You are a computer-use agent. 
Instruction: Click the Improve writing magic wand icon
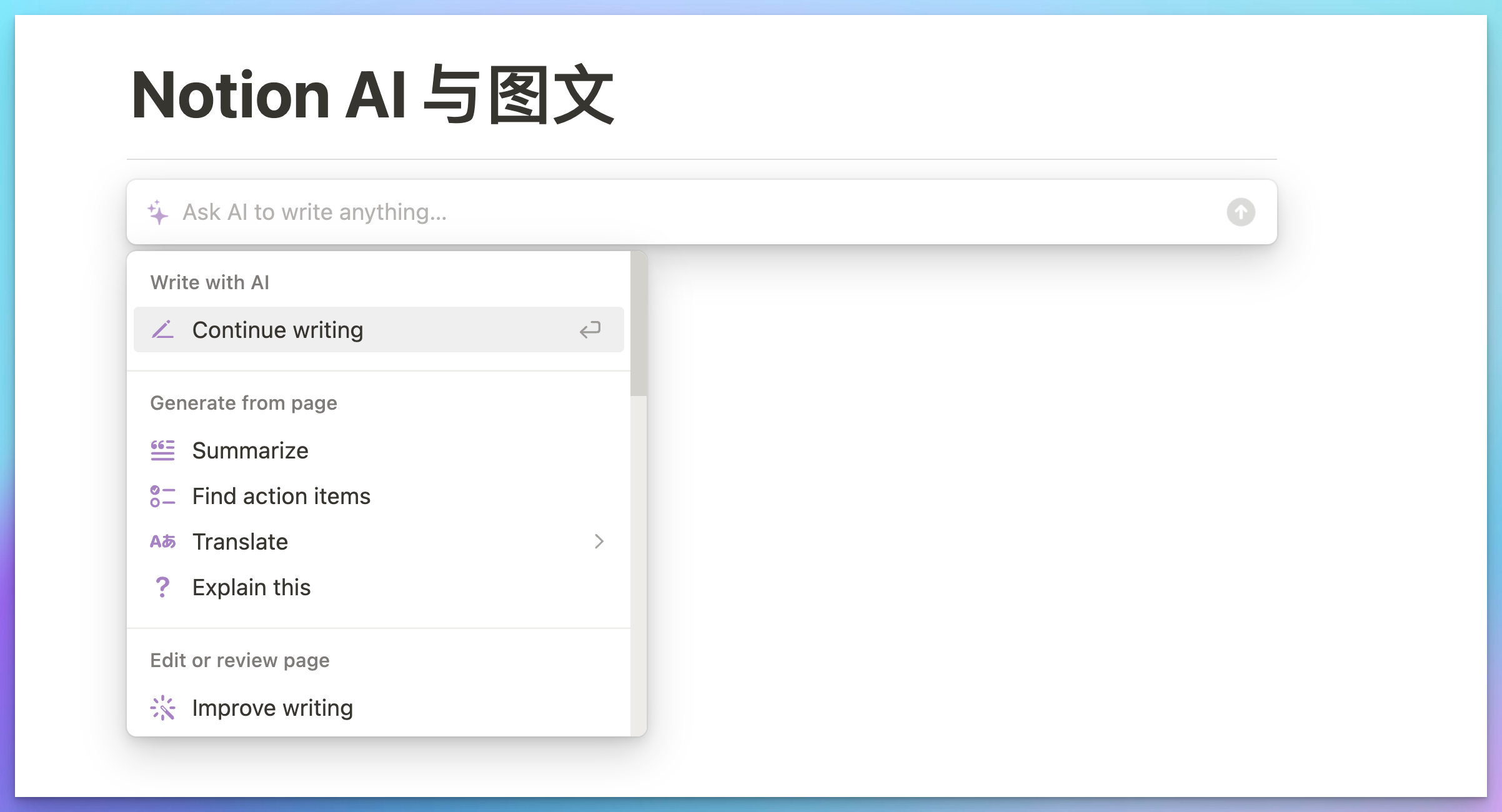pyautogui.click(x=162, y=708)
